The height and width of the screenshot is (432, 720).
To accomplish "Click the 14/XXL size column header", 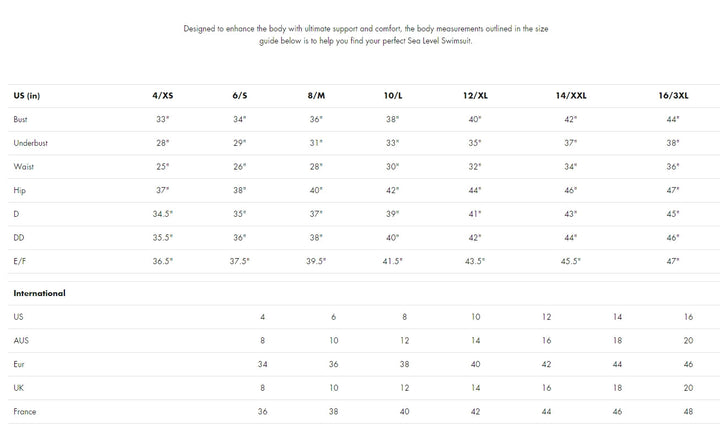I will click(x=571, y=95).
